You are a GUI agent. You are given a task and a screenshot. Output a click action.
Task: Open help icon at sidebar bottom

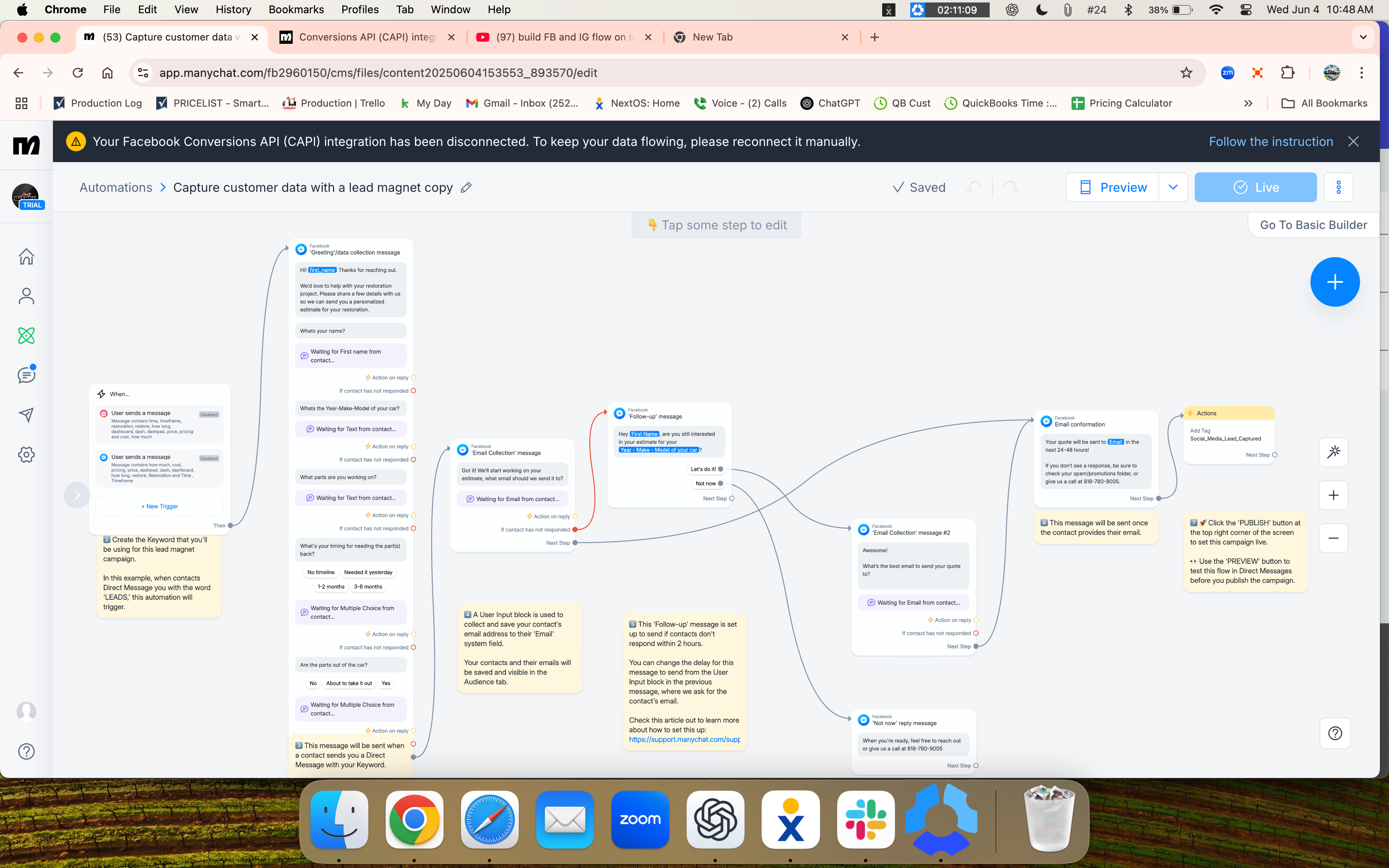[26, 751]
